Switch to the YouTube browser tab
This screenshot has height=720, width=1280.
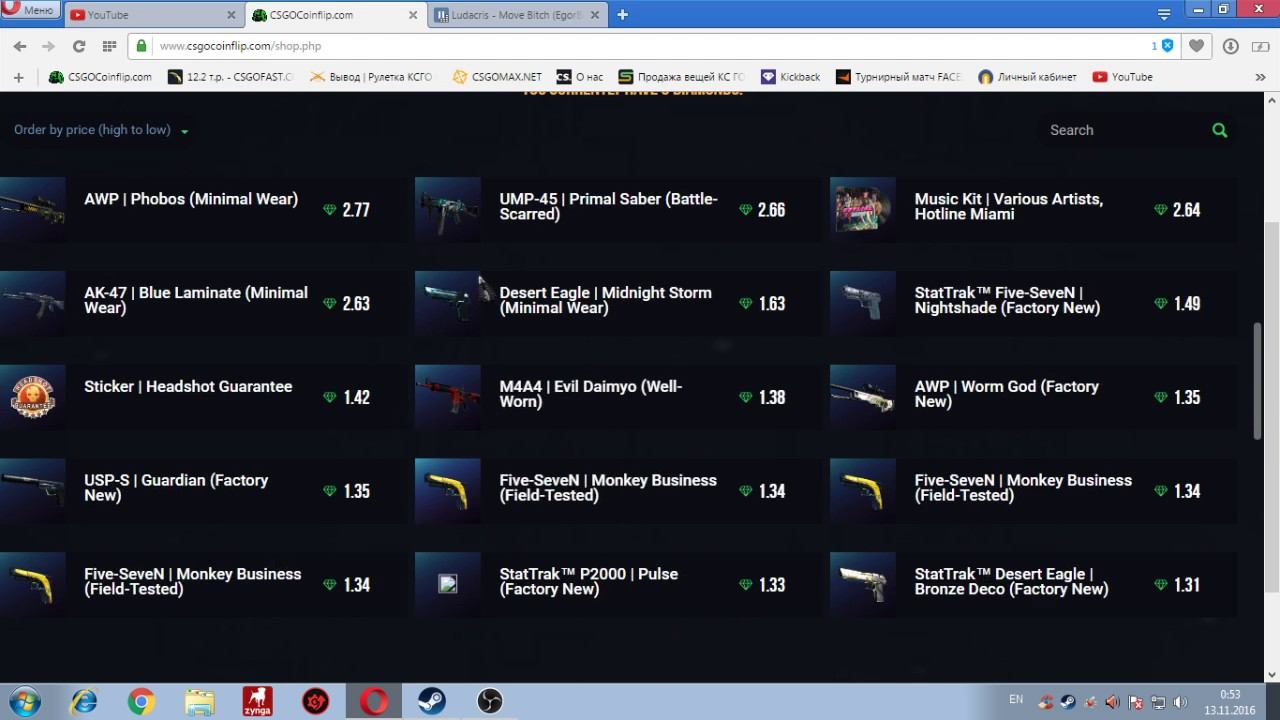coord(153,15)
